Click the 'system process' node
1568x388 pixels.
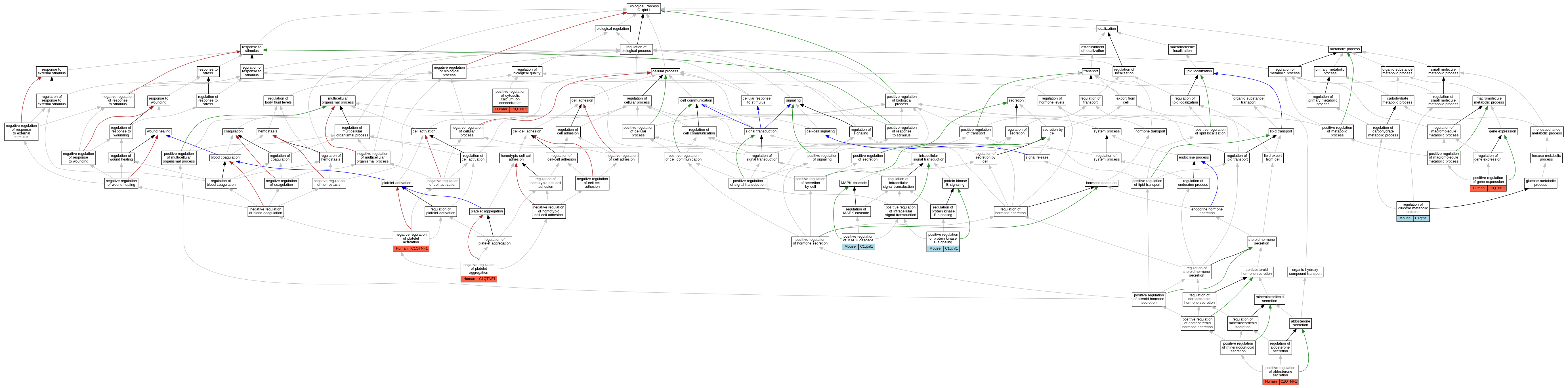(1107, 131)
